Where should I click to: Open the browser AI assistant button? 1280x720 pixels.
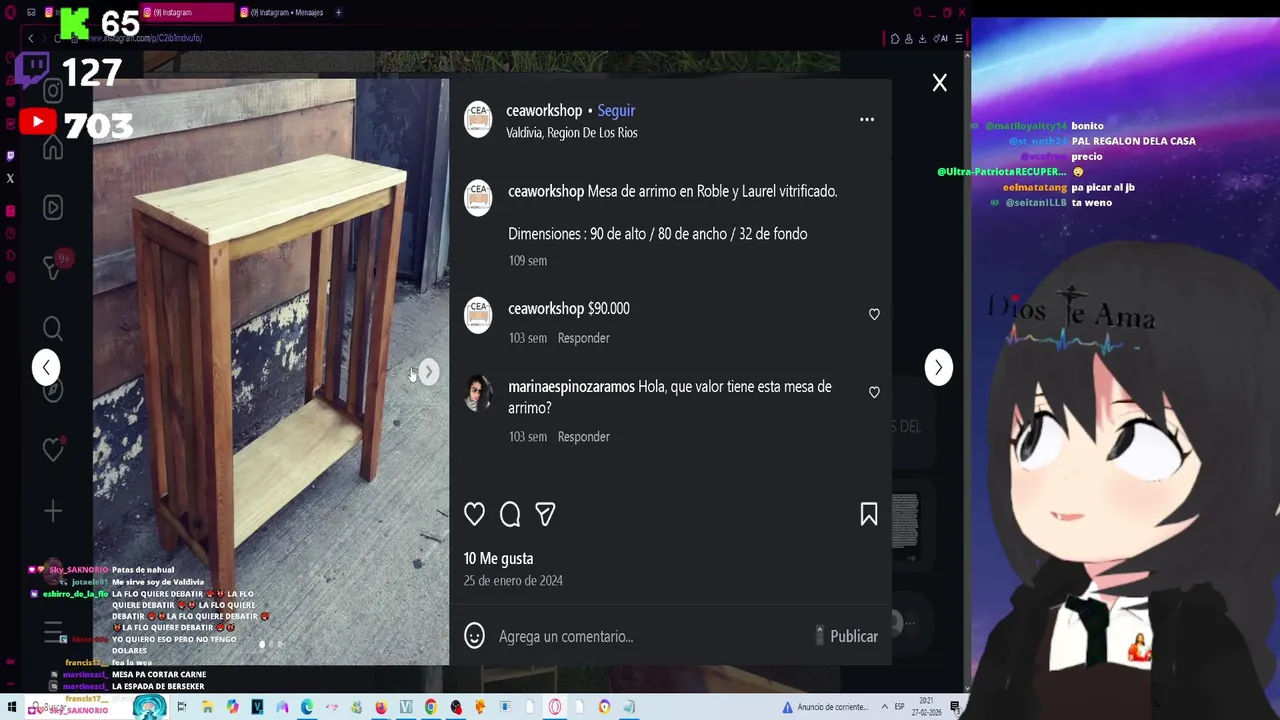pos(940,39)
